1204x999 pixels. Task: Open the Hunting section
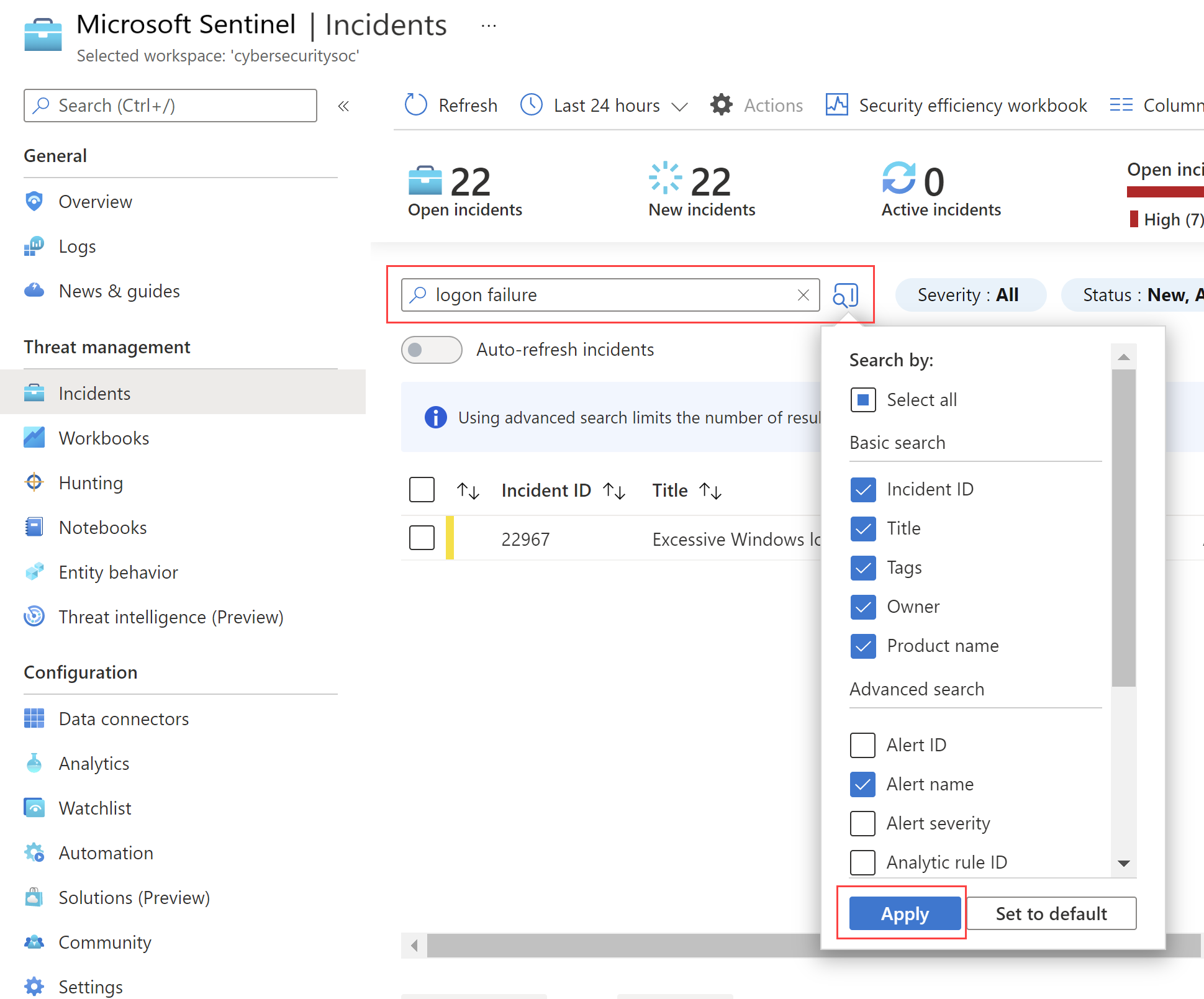click(x=91, y=482)
